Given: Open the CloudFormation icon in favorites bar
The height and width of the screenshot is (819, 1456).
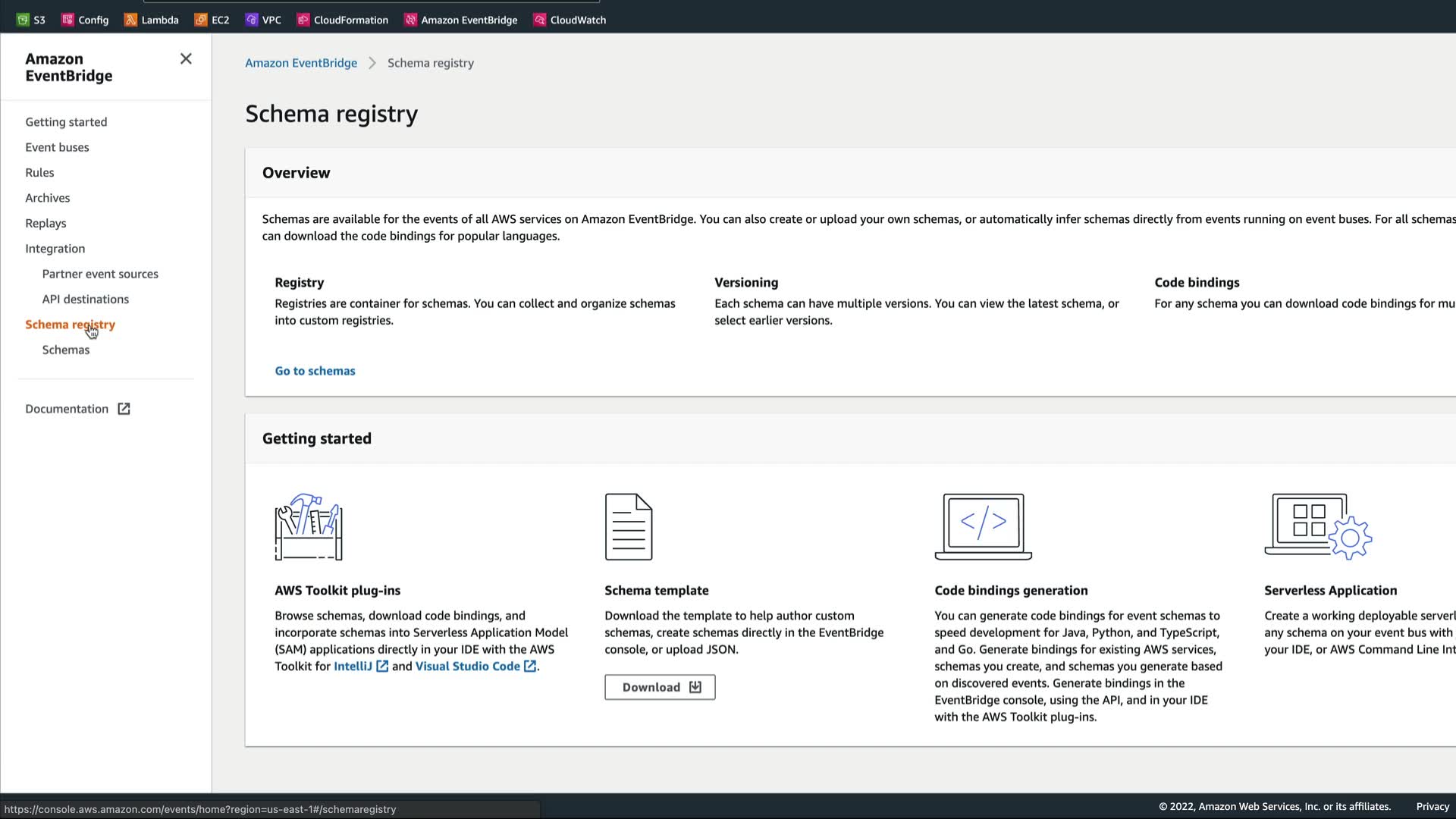Looking at the screenshot, I should click(x=303, y=20).
